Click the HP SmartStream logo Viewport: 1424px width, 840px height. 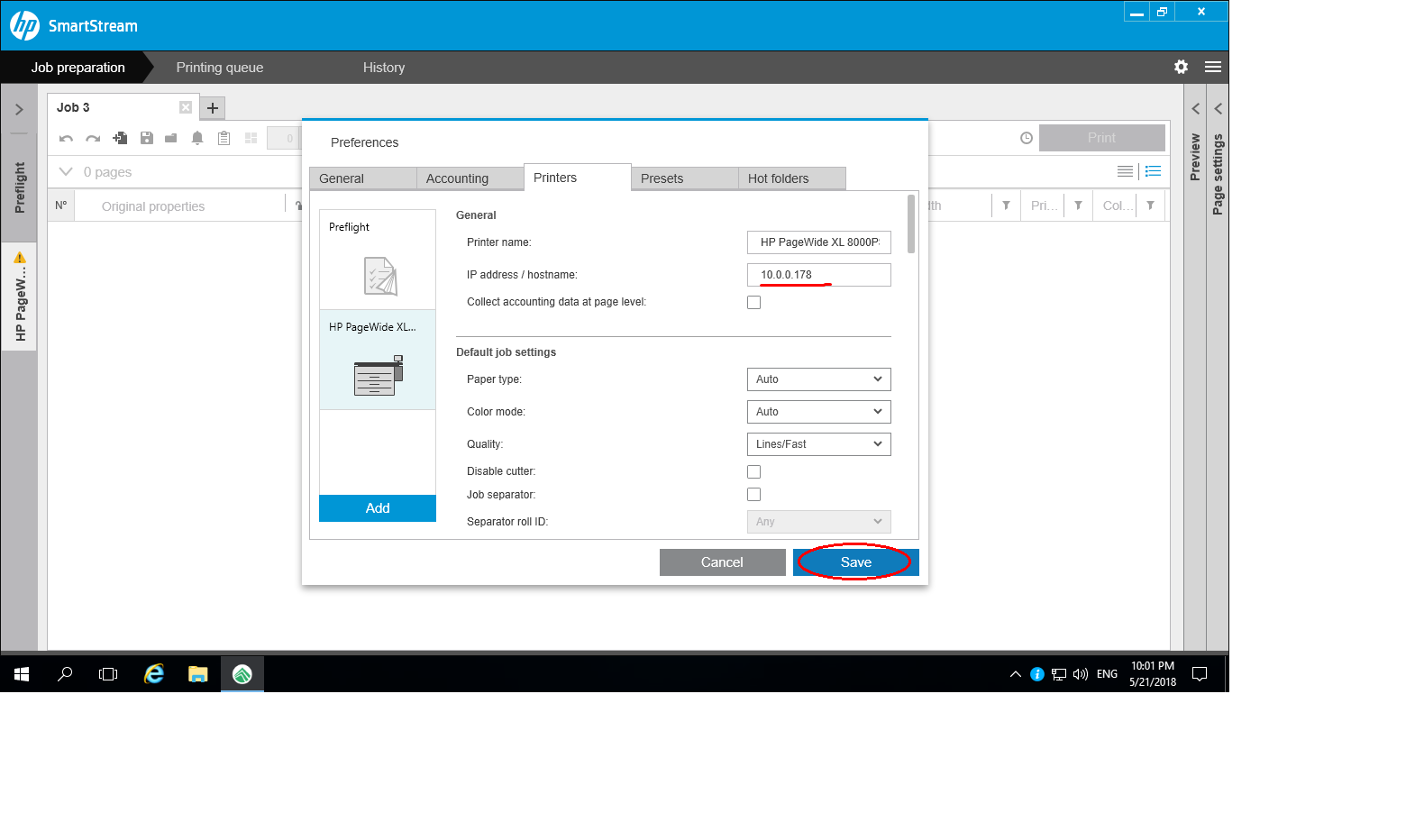click(x=25, y=25)
